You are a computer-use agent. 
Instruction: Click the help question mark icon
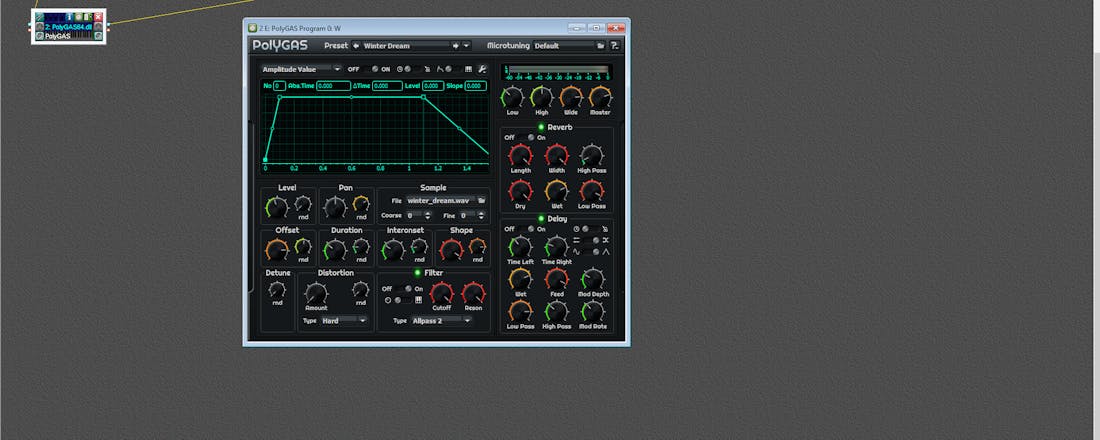point(615,46)
